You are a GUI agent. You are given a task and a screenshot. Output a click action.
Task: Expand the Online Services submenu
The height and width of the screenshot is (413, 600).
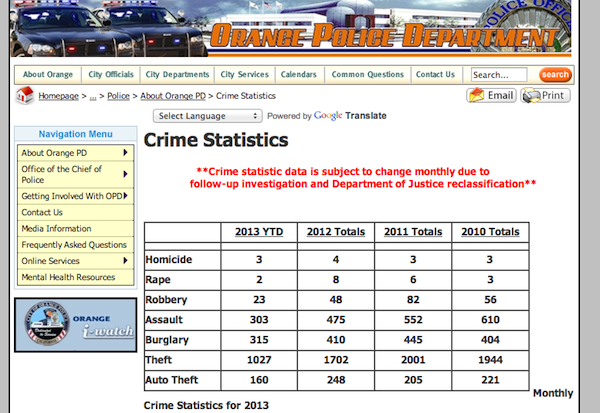[x=125, y=260]
